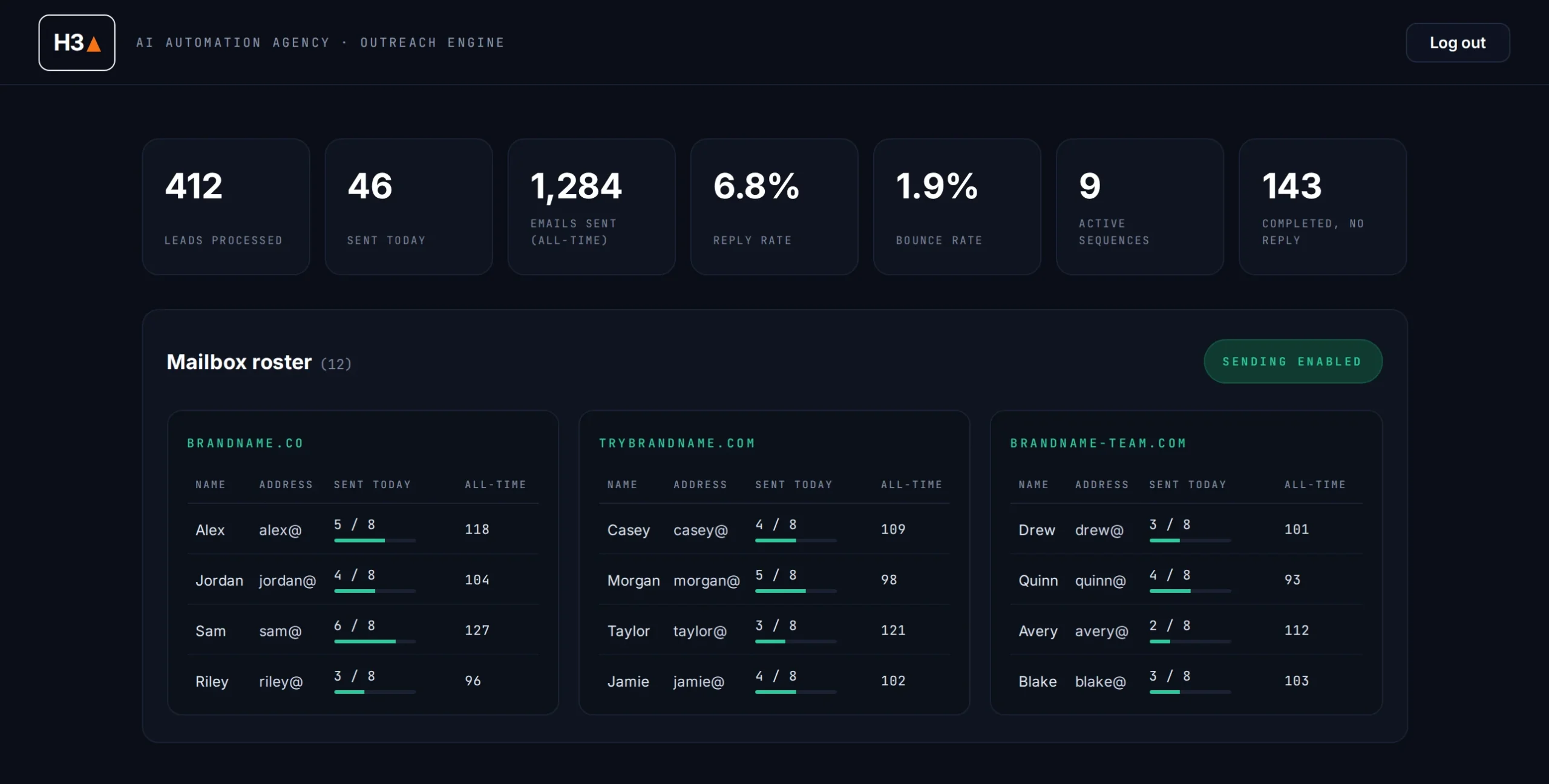This screenshot has height=784, width=1549.
Task: Click the name Drew
Action: [x=1036, y=530]
